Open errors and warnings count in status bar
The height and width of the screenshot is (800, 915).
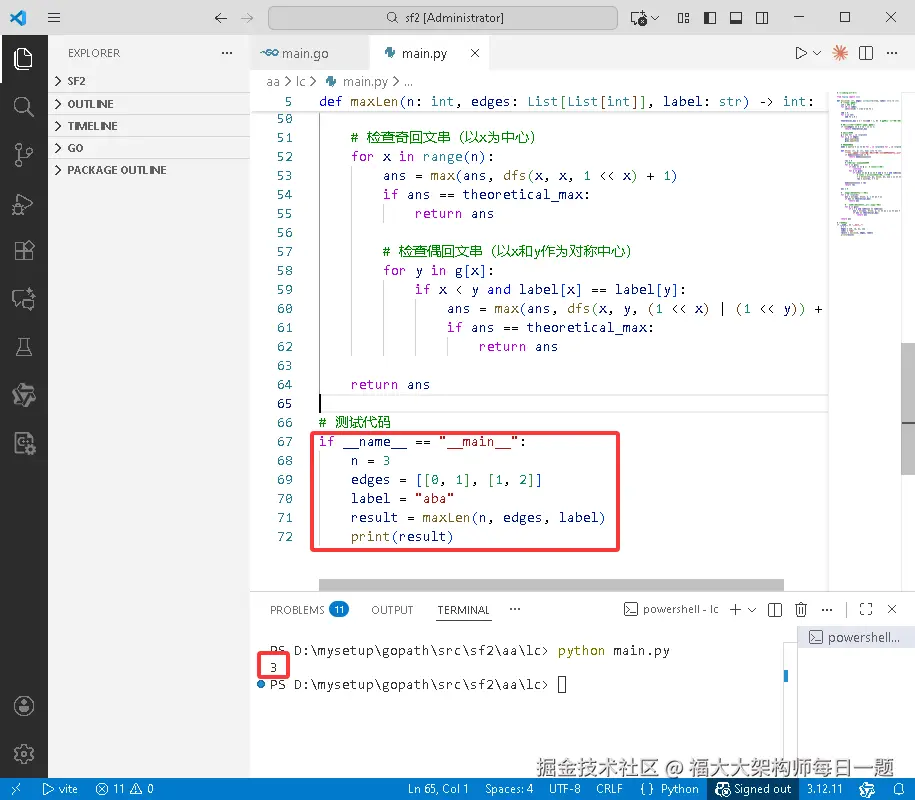click(124, 789)
